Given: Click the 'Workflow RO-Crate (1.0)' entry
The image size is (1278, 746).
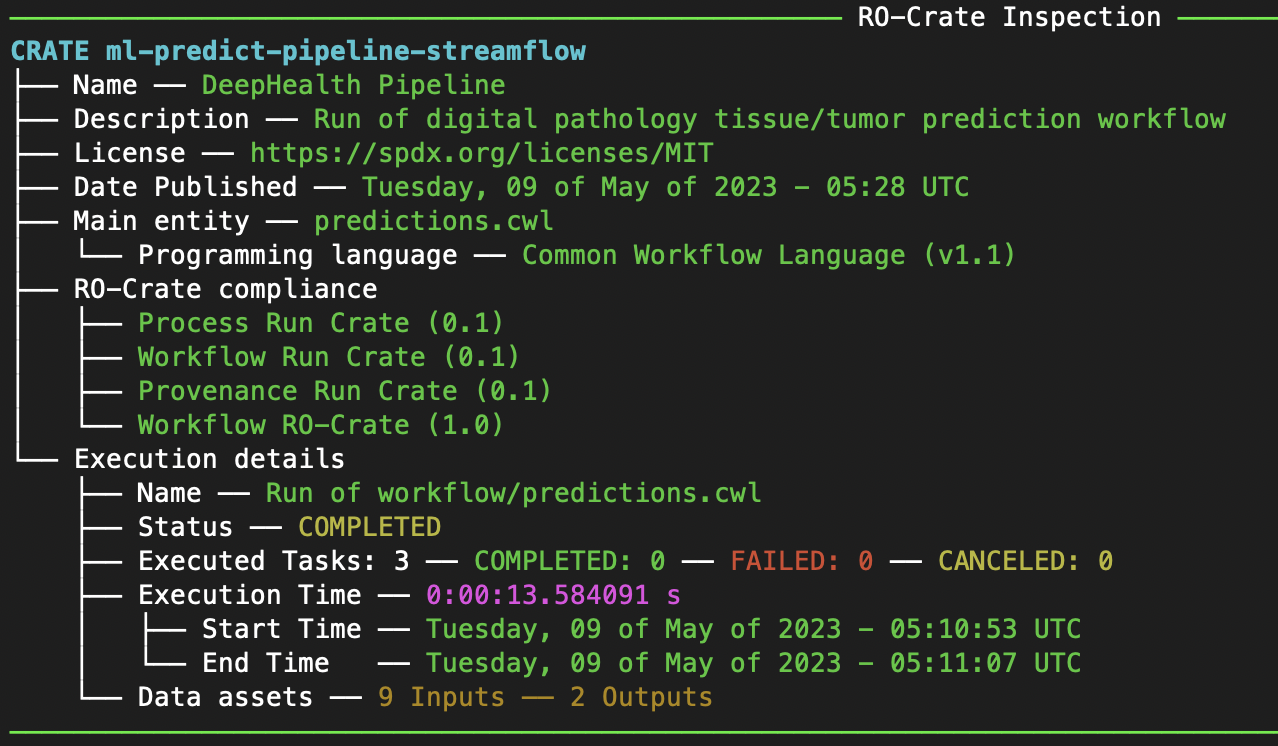Looking at the screenshot, I should click(321, 425).
